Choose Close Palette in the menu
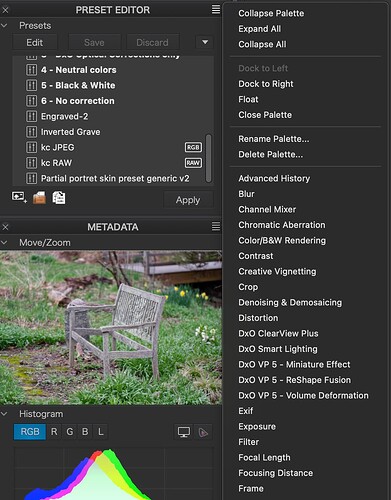This screenshot has height=500, width=391. click(265, 115)
